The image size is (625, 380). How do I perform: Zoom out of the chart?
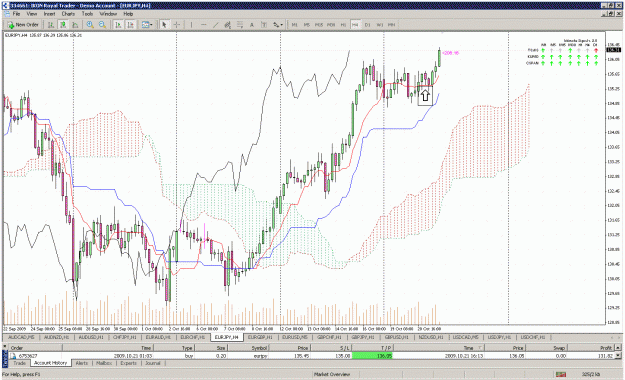pos(102,25)
